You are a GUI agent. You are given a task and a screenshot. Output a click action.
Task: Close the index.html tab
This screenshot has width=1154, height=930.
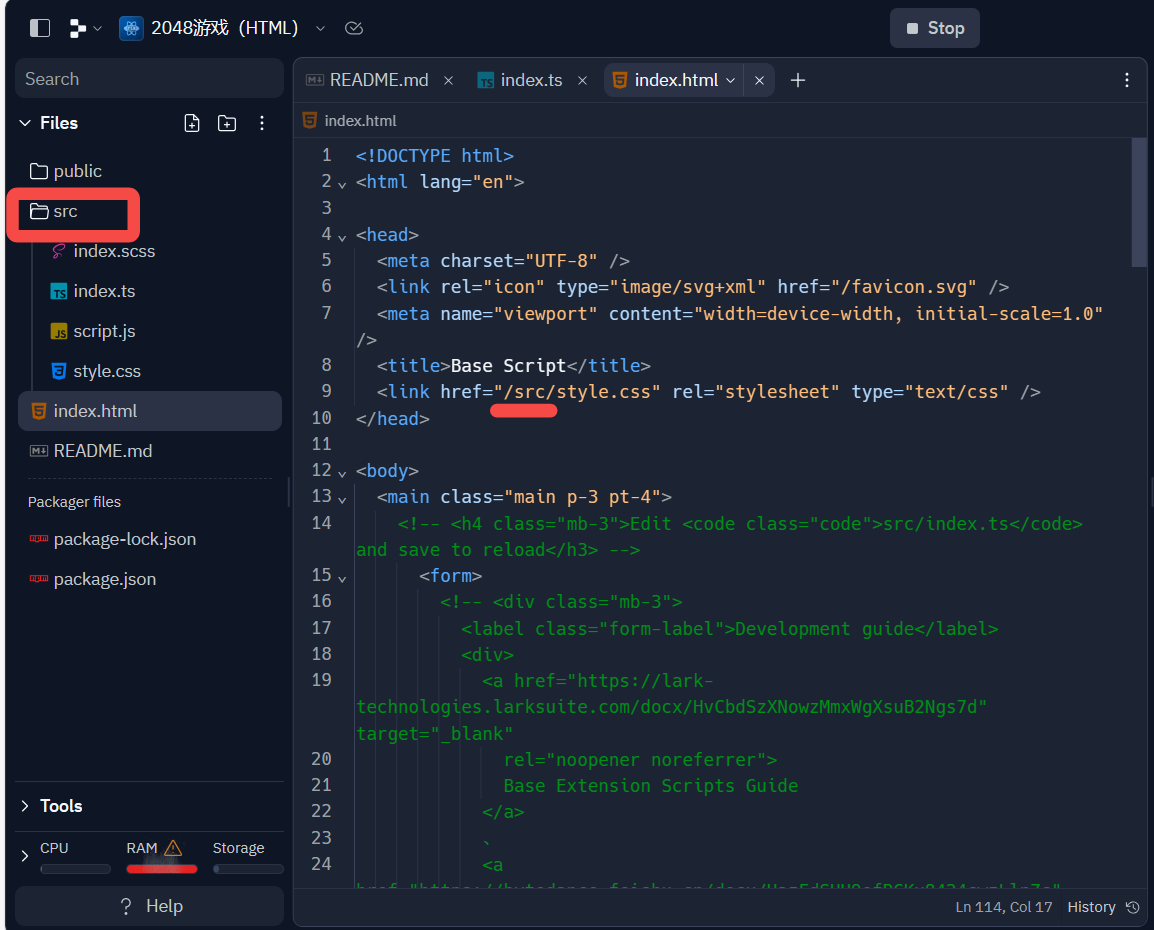point(759,80)
